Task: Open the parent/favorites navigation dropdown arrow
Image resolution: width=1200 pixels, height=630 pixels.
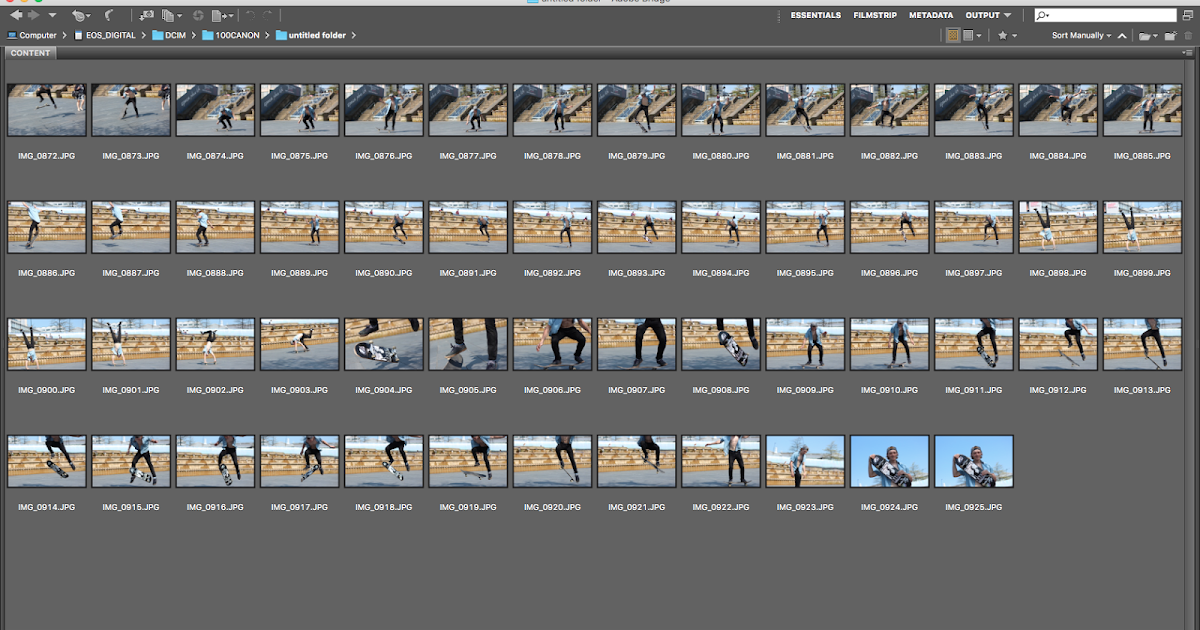Action: pos(52,16)
